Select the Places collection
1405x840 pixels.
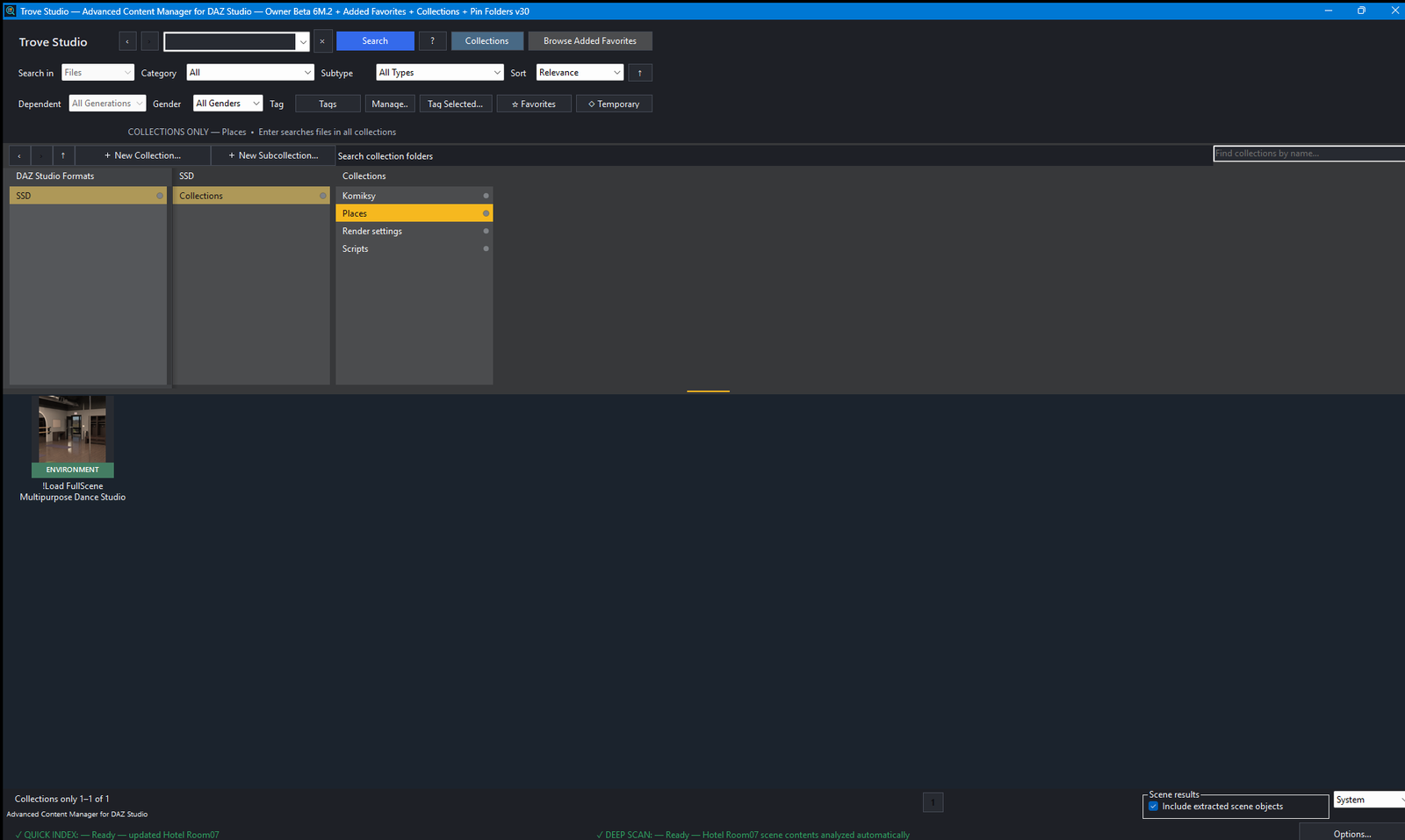tap(414, 213)
